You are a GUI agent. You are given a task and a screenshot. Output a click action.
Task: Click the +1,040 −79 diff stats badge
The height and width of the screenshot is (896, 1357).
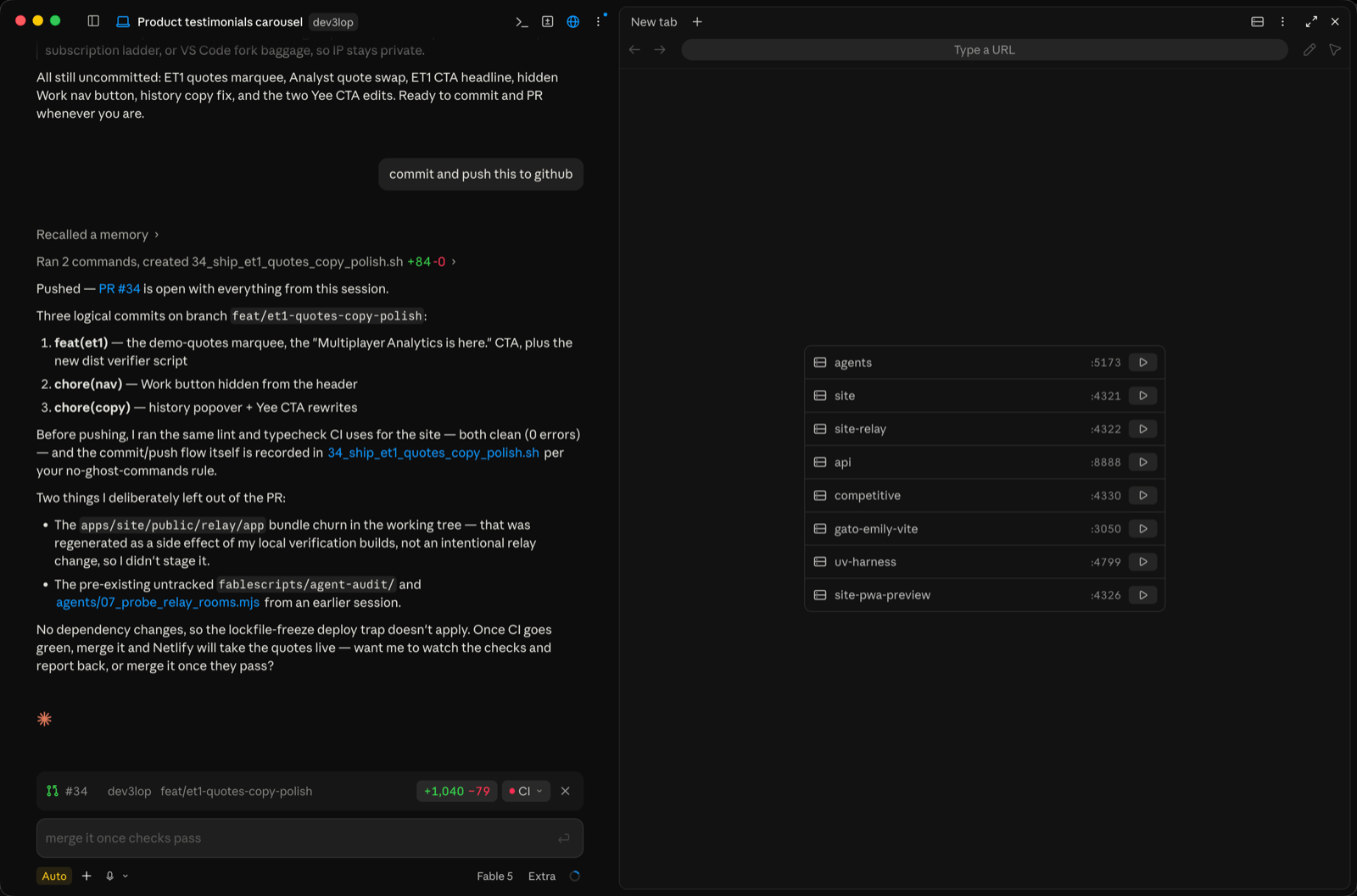tap(456, 791)
